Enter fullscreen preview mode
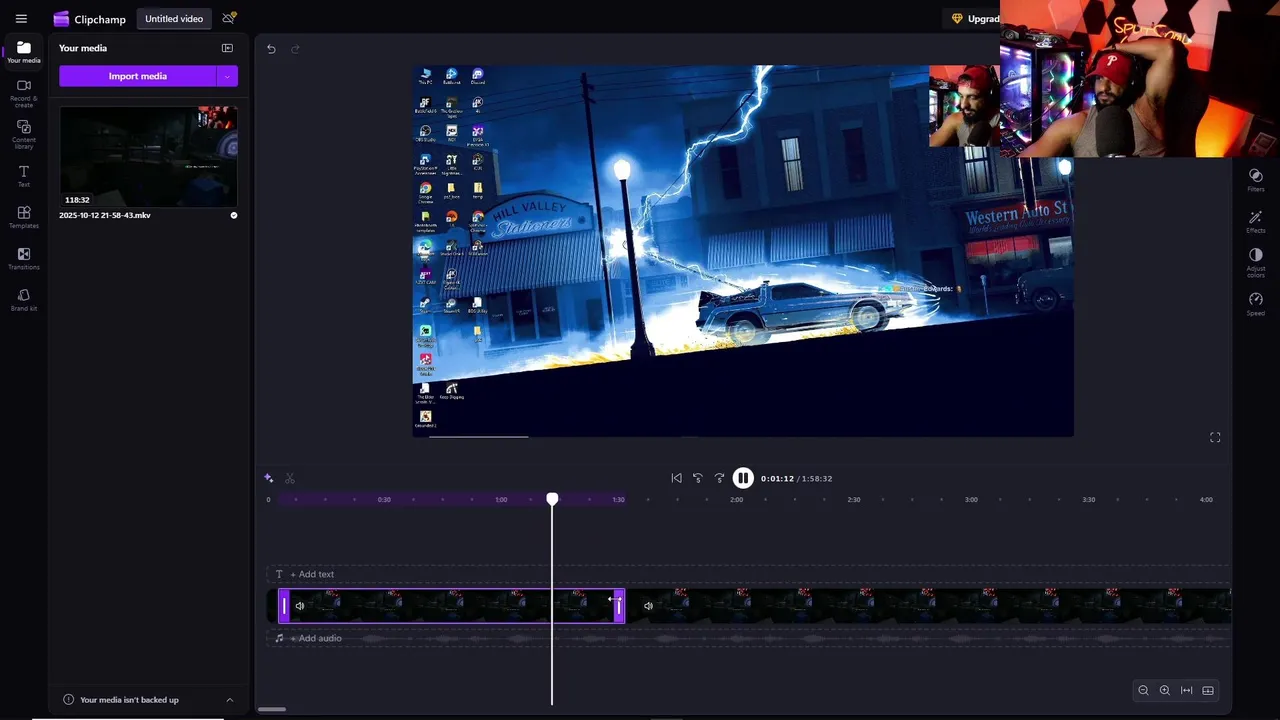The width and height of the screenshot is (1280, 720). click(1215, 437)
